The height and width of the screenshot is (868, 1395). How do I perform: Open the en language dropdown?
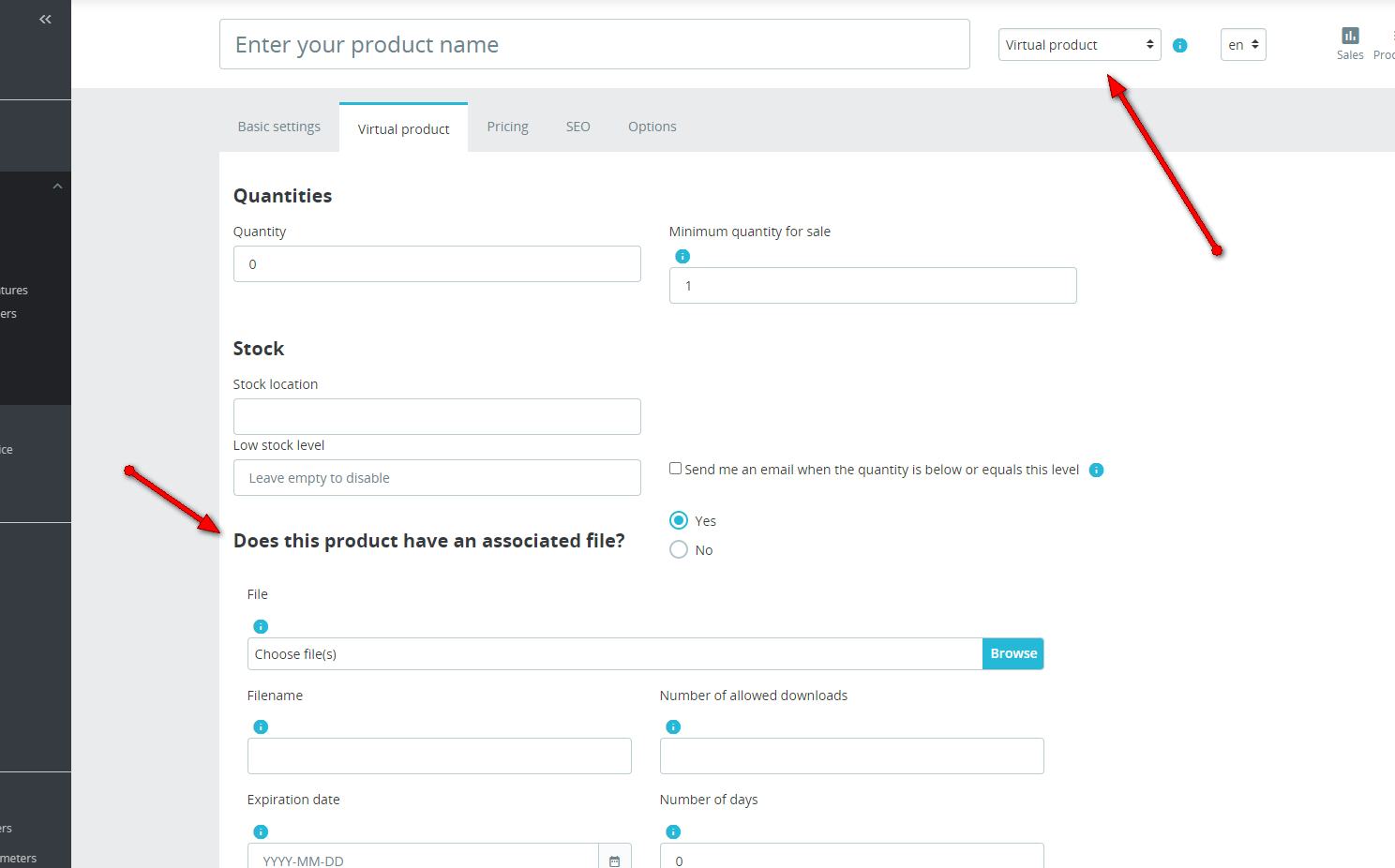click(1243, 45)
